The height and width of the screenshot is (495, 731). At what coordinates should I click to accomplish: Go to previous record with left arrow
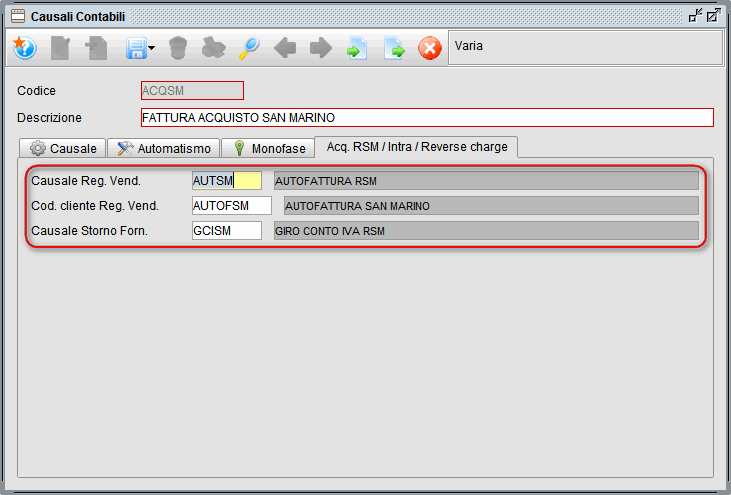[285, 48]
